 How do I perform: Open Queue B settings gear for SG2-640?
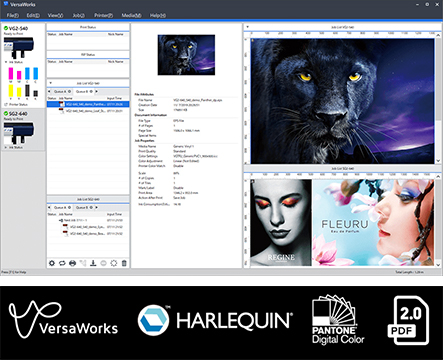[91, 207]
